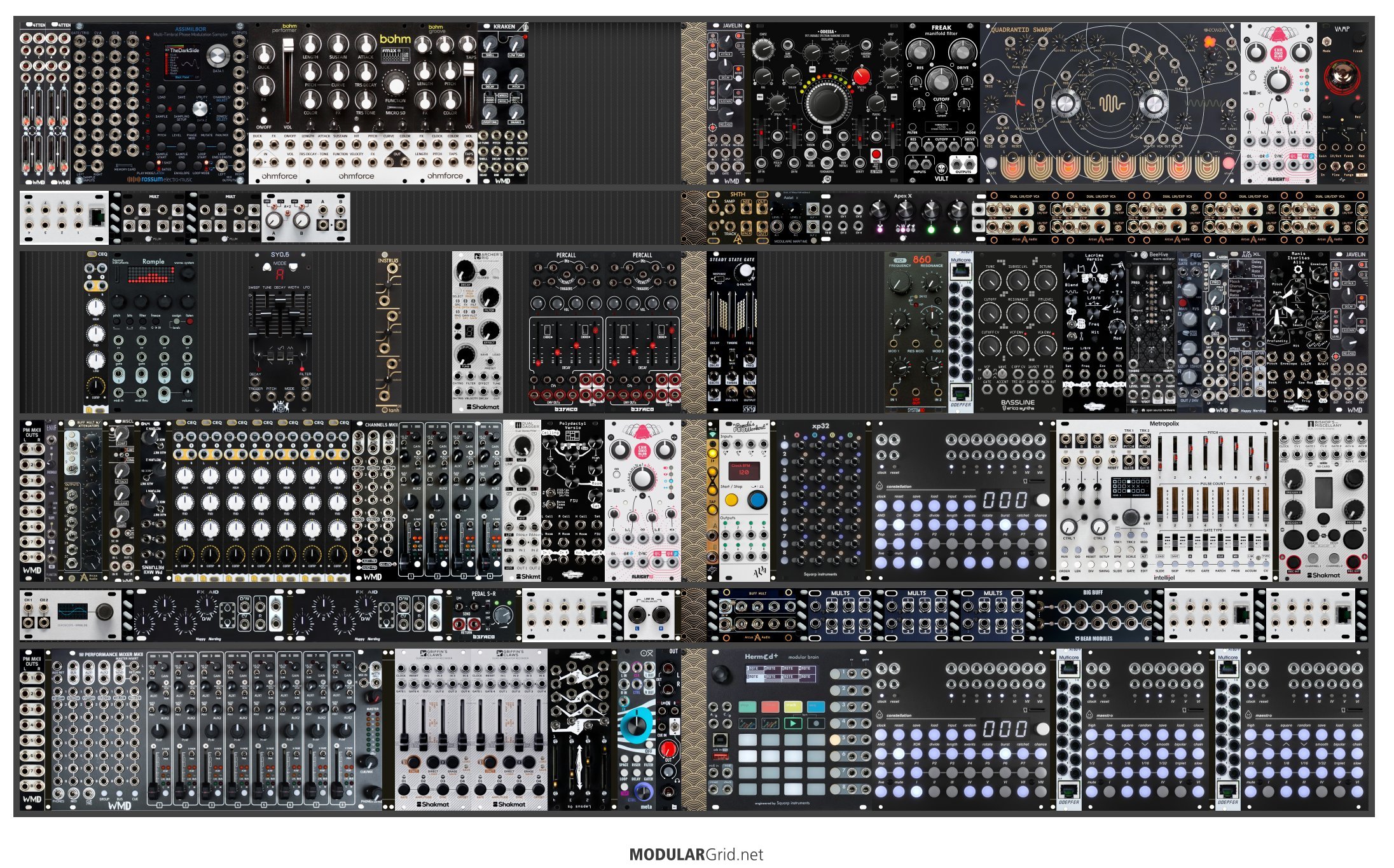Click the Shakmat logo on Bishop's Miscellany
1394x868 pixels.
point(1322,575)
